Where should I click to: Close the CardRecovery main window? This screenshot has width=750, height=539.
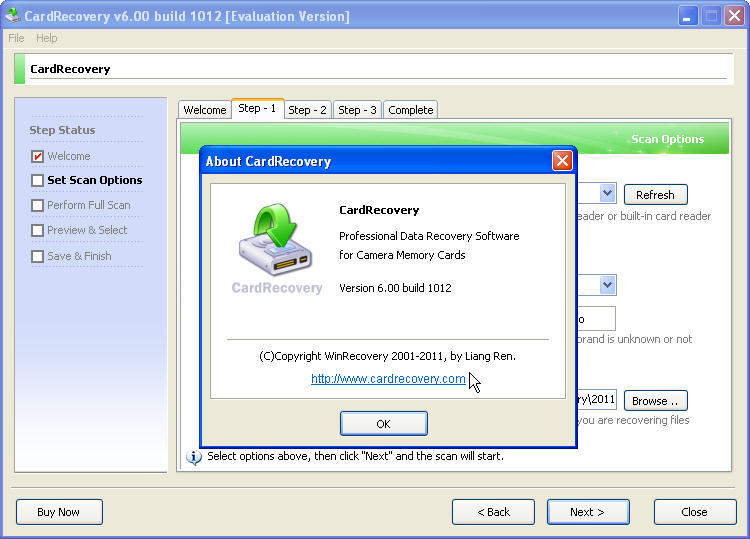pyautogui.click(x=734, y=16)
